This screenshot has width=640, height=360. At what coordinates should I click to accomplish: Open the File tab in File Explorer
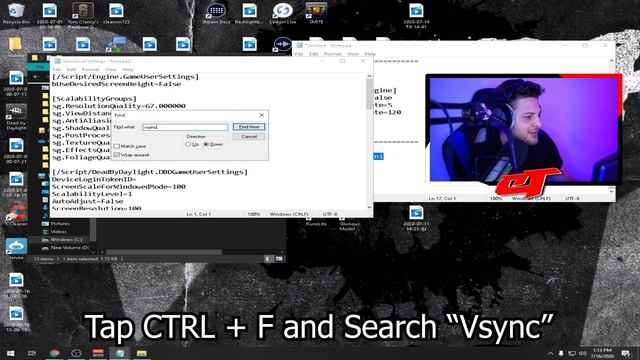coord(40,67)
